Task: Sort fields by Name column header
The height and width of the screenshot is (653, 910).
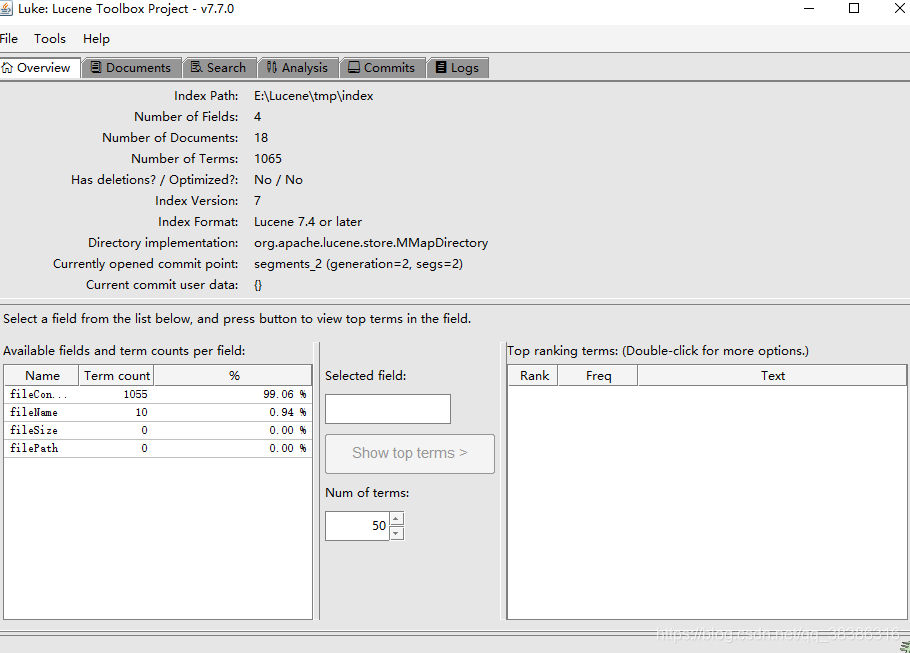Action: tap(42, 376)
